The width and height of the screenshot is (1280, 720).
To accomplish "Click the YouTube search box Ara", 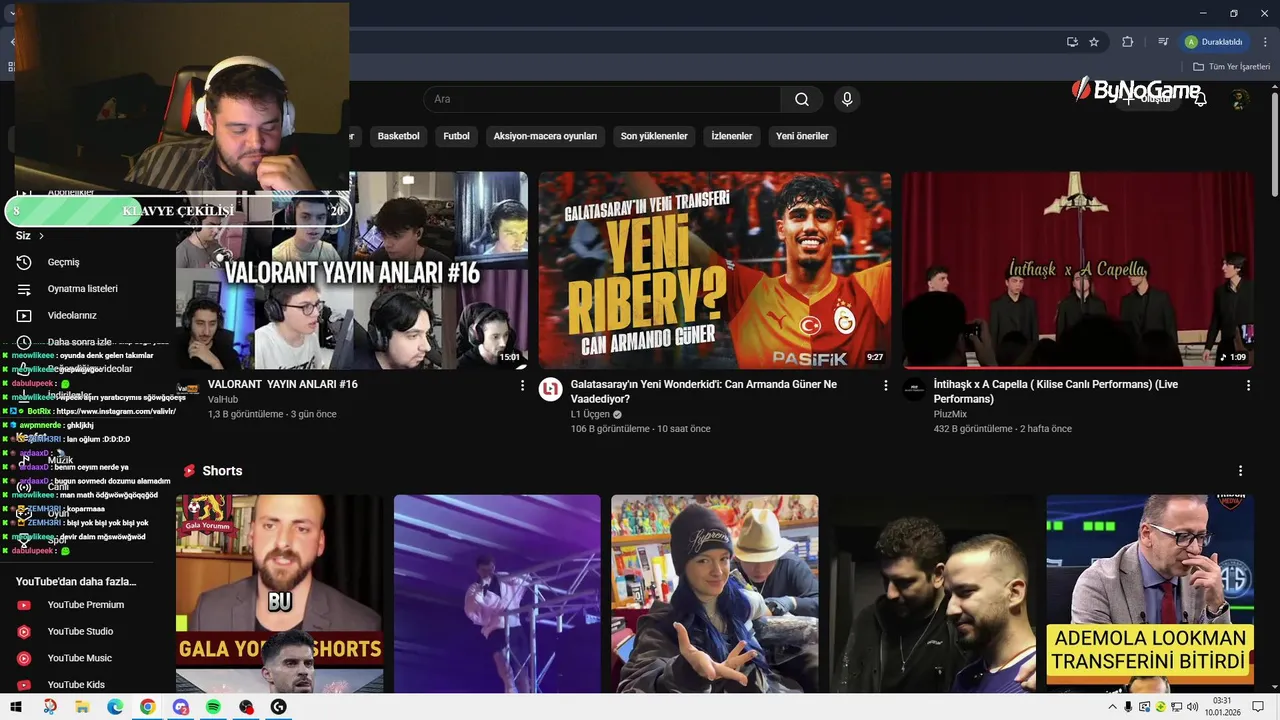I will [x=603, y=99].
